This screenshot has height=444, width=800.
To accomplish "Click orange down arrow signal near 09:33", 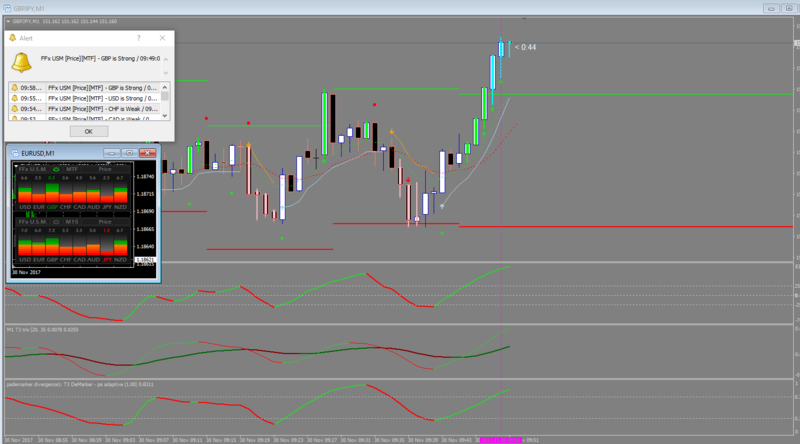I will coord(392,132).
